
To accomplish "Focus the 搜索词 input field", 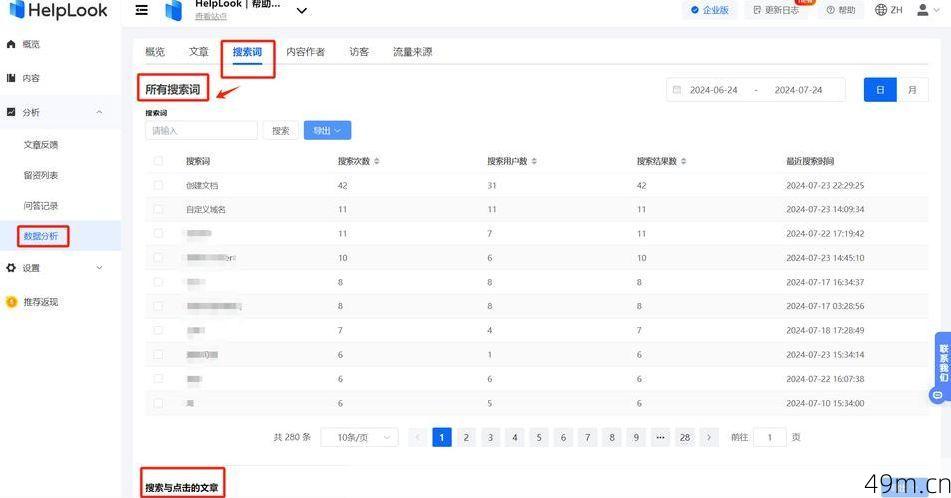I will click(x=201, y=130).
